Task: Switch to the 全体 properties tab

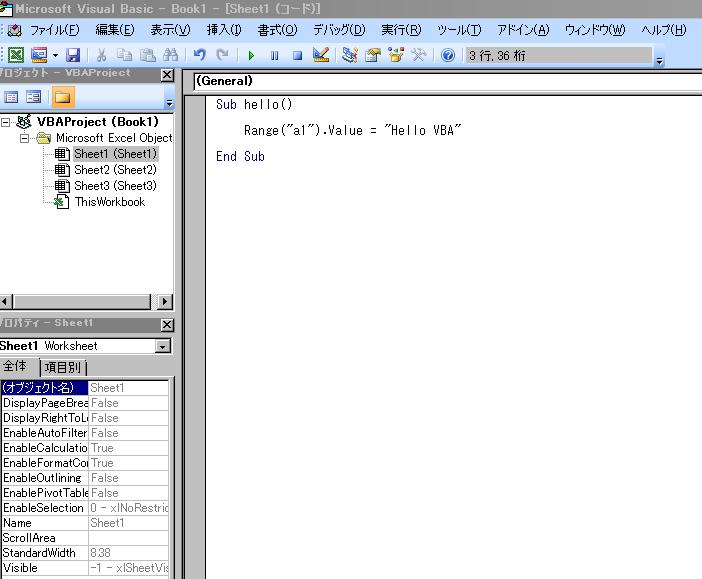Action: 15,366
